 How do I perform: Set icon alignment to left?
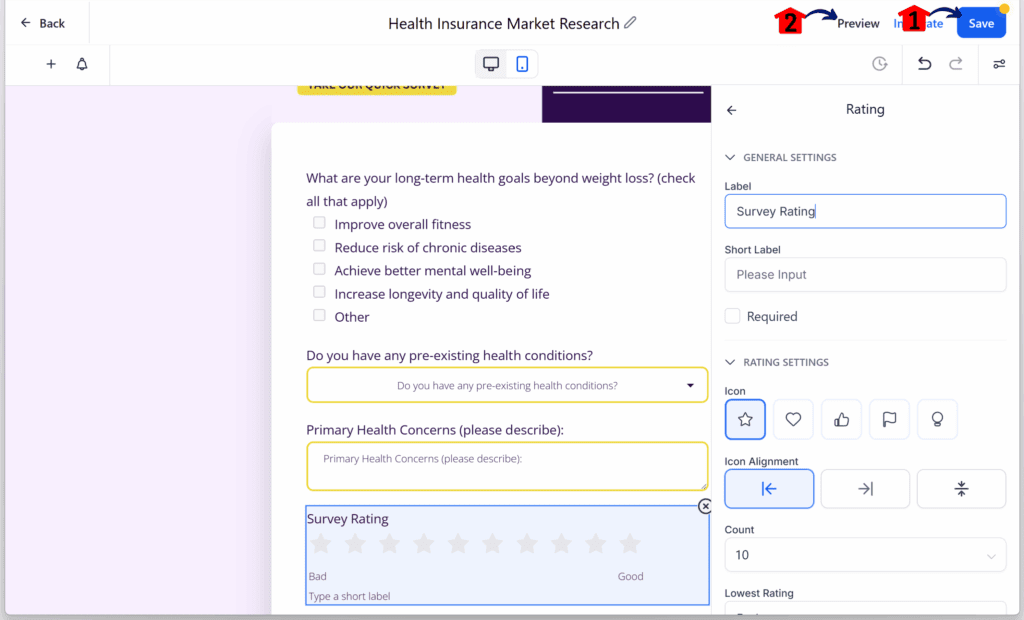pyautogui.click(x=769, y=489)
